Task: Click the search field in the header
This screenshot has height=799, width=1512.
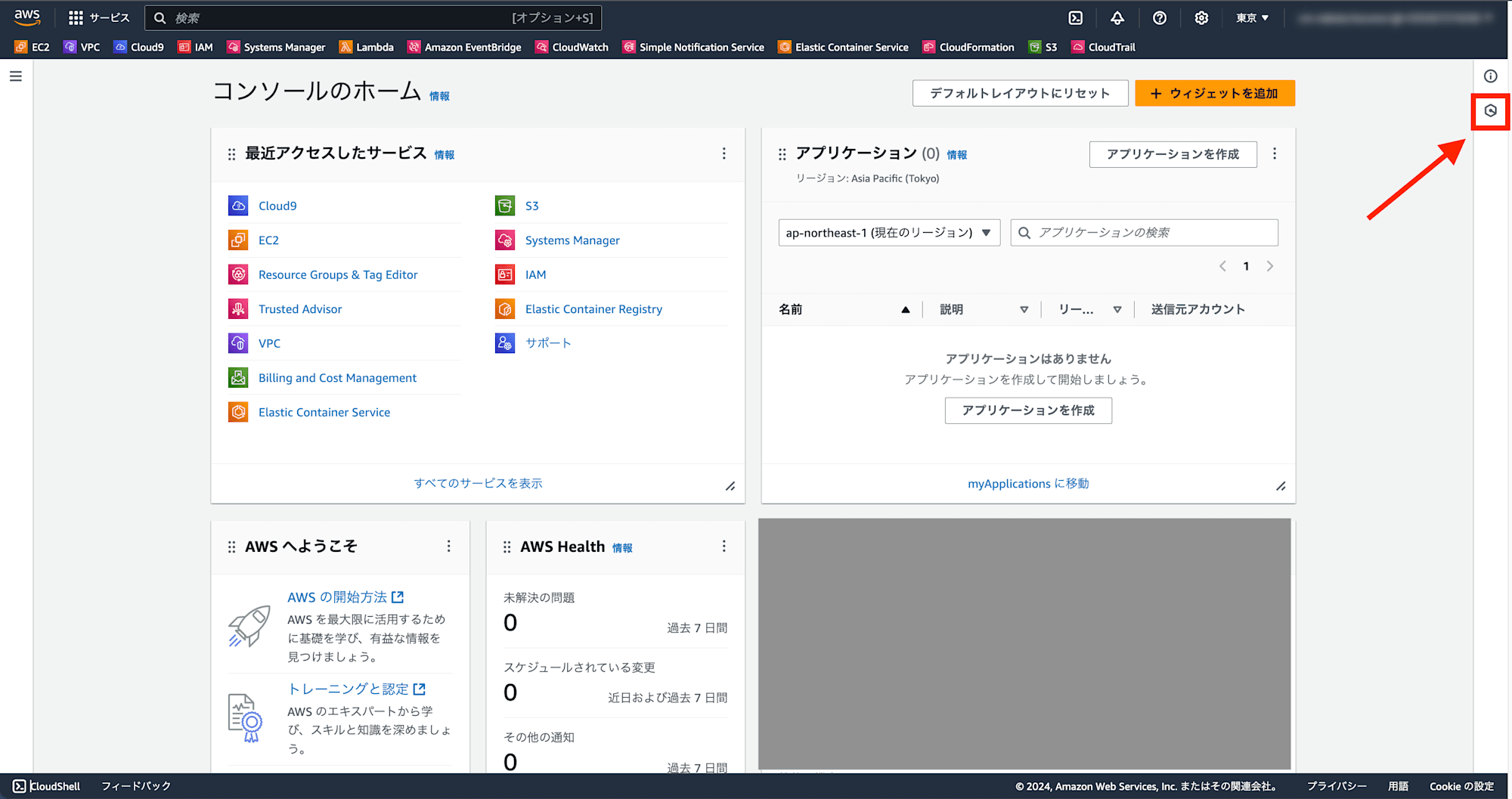Action: pyautogui.click(x=373, y=17)
